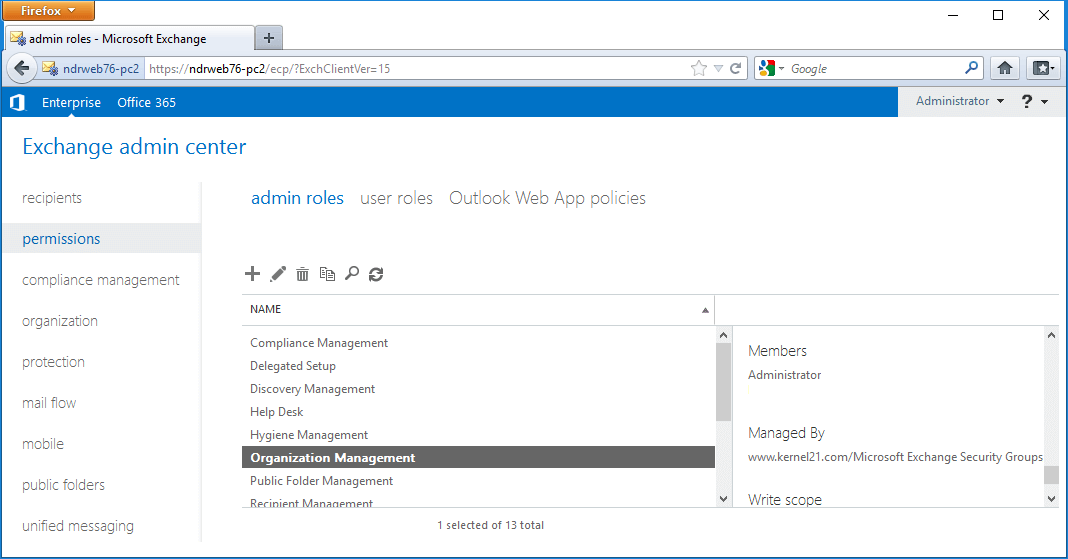Bookmark this page with the star icon

coord(699,68)
